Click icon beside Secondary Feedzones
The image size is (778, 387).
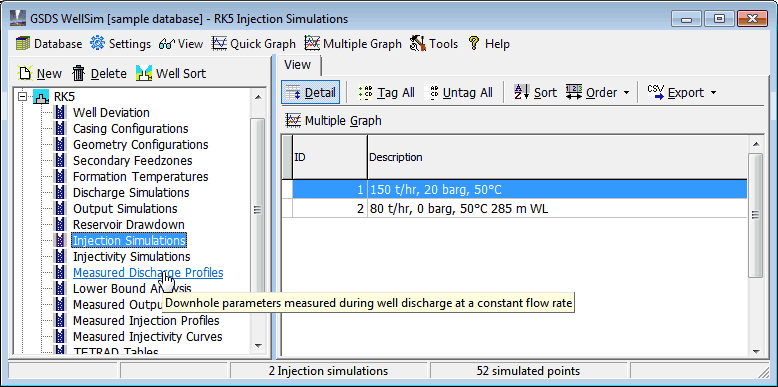61,161
